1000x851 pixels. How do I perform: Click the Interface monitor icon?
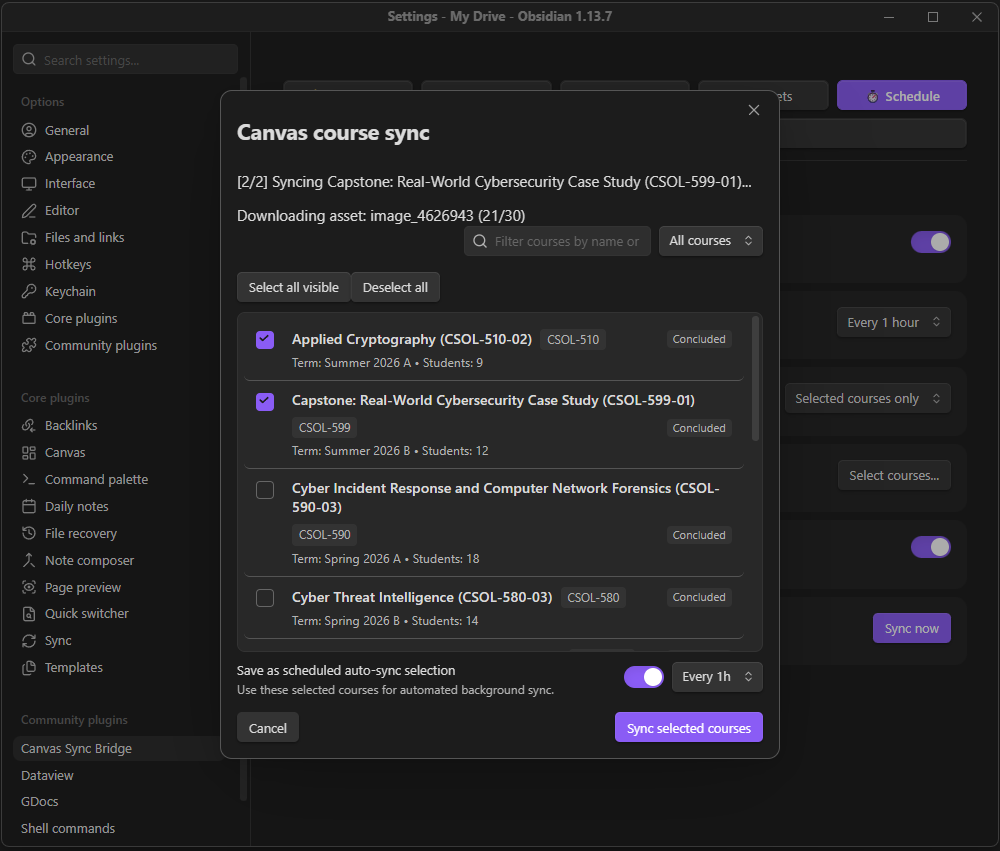tap(29, 184)
